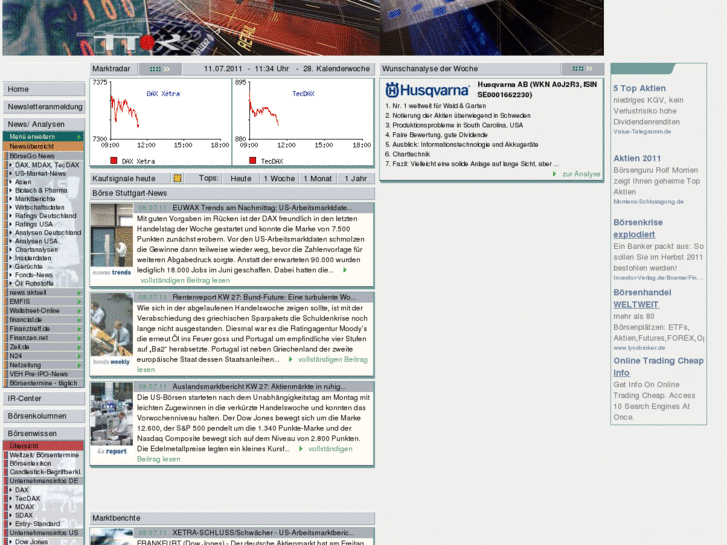
Task: Open the Börsenwissen menu
Action: [x=44, y=433]
